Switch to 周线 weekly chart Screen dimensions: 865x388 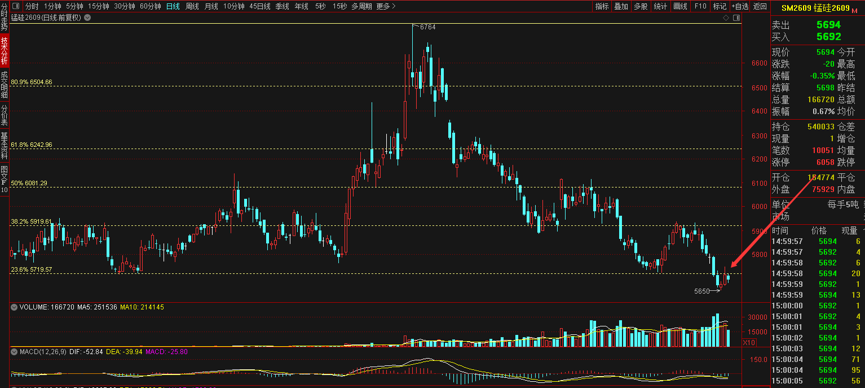point(192,7)
